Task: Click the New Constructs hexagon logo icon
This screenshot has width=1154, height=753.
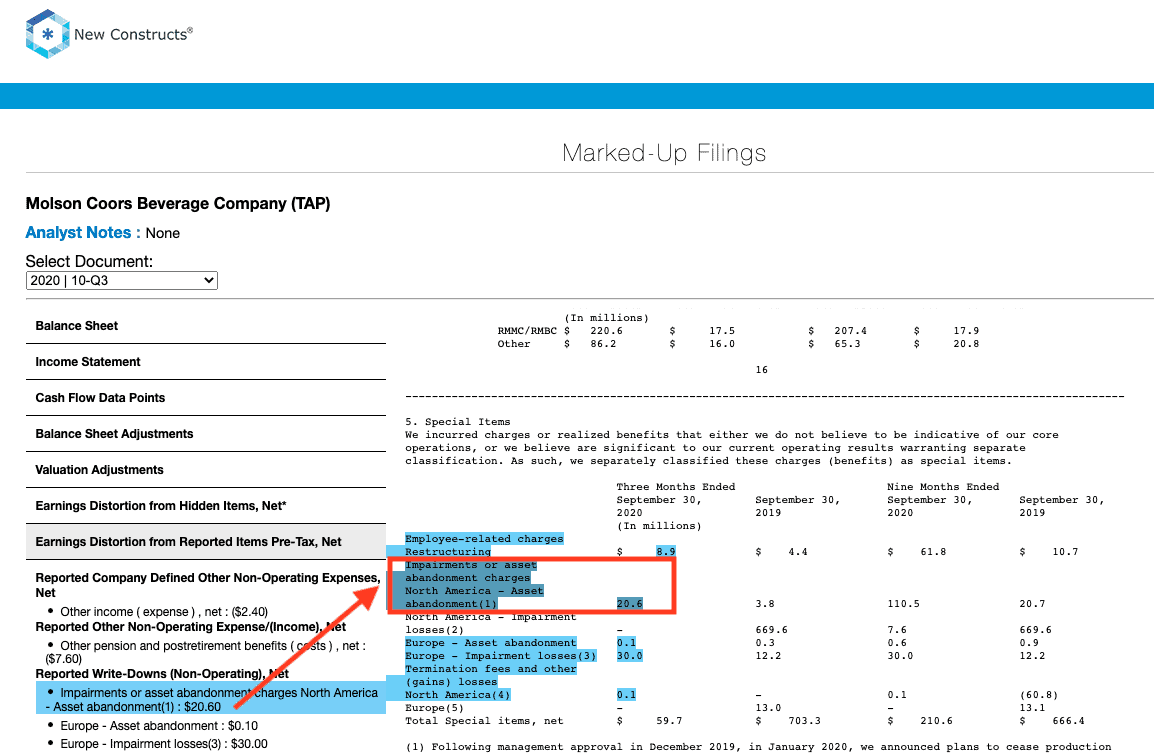Action: 47,34
